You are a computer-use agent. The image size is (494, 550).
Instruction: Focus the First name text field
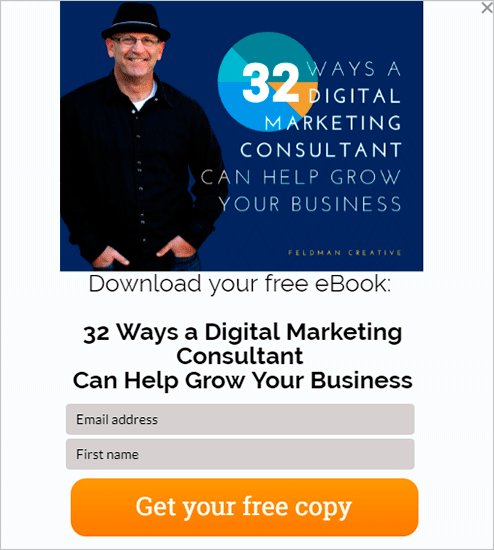[240, 454]
